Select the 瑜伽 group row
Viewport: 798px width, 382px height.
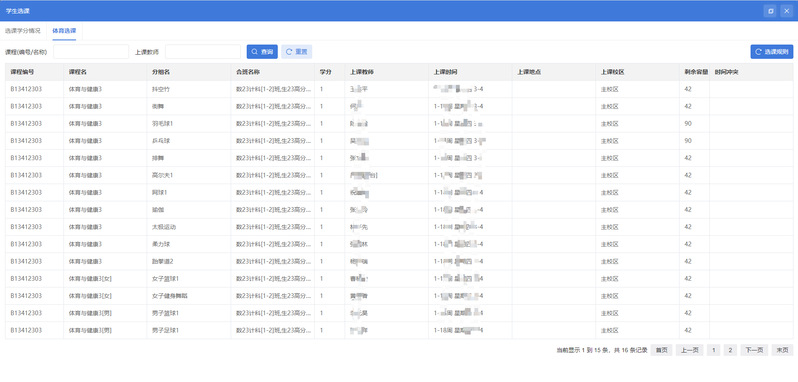399,210
